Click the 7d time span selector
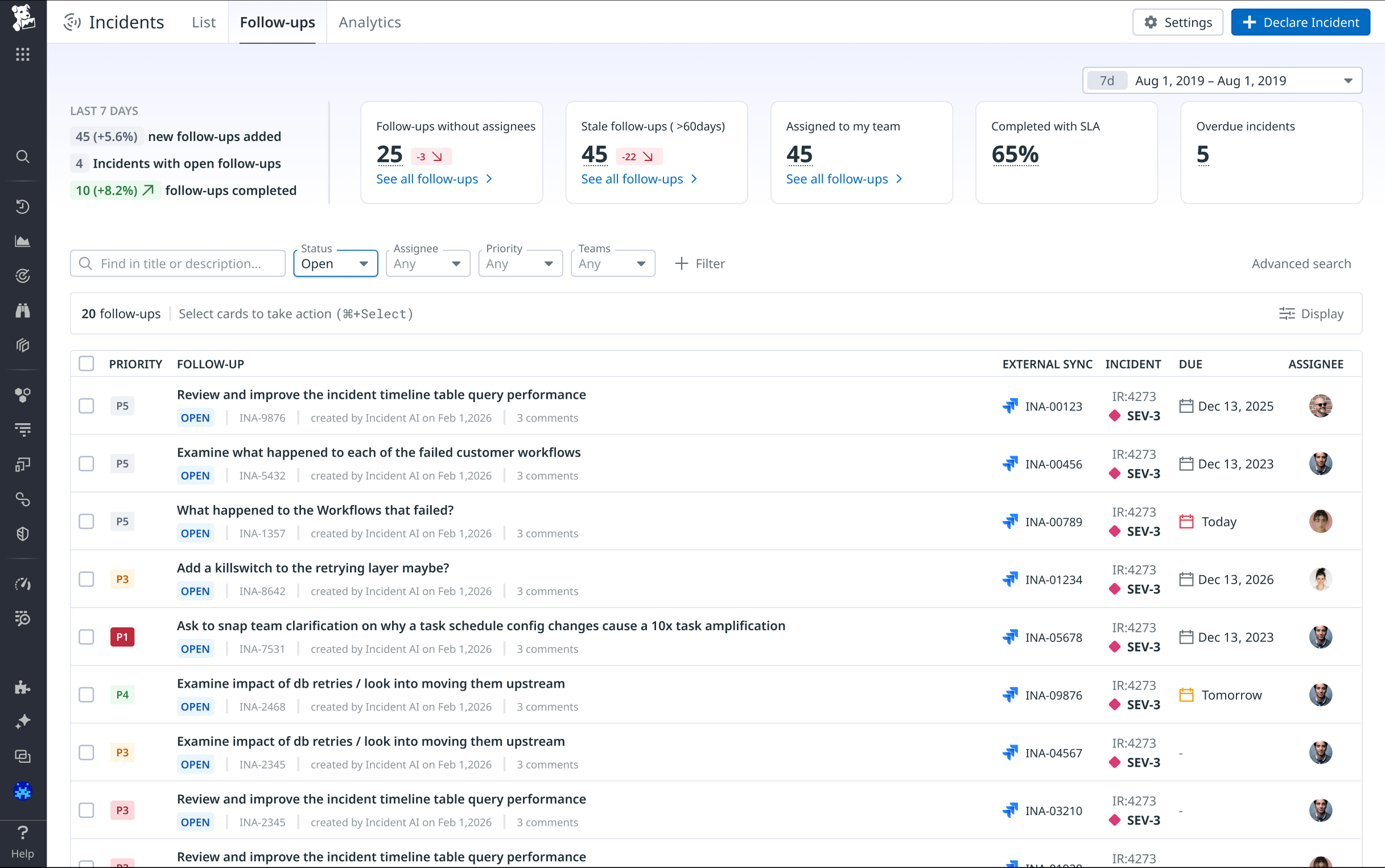This screenshot has height=868, width=1385. click(1107, 81)
